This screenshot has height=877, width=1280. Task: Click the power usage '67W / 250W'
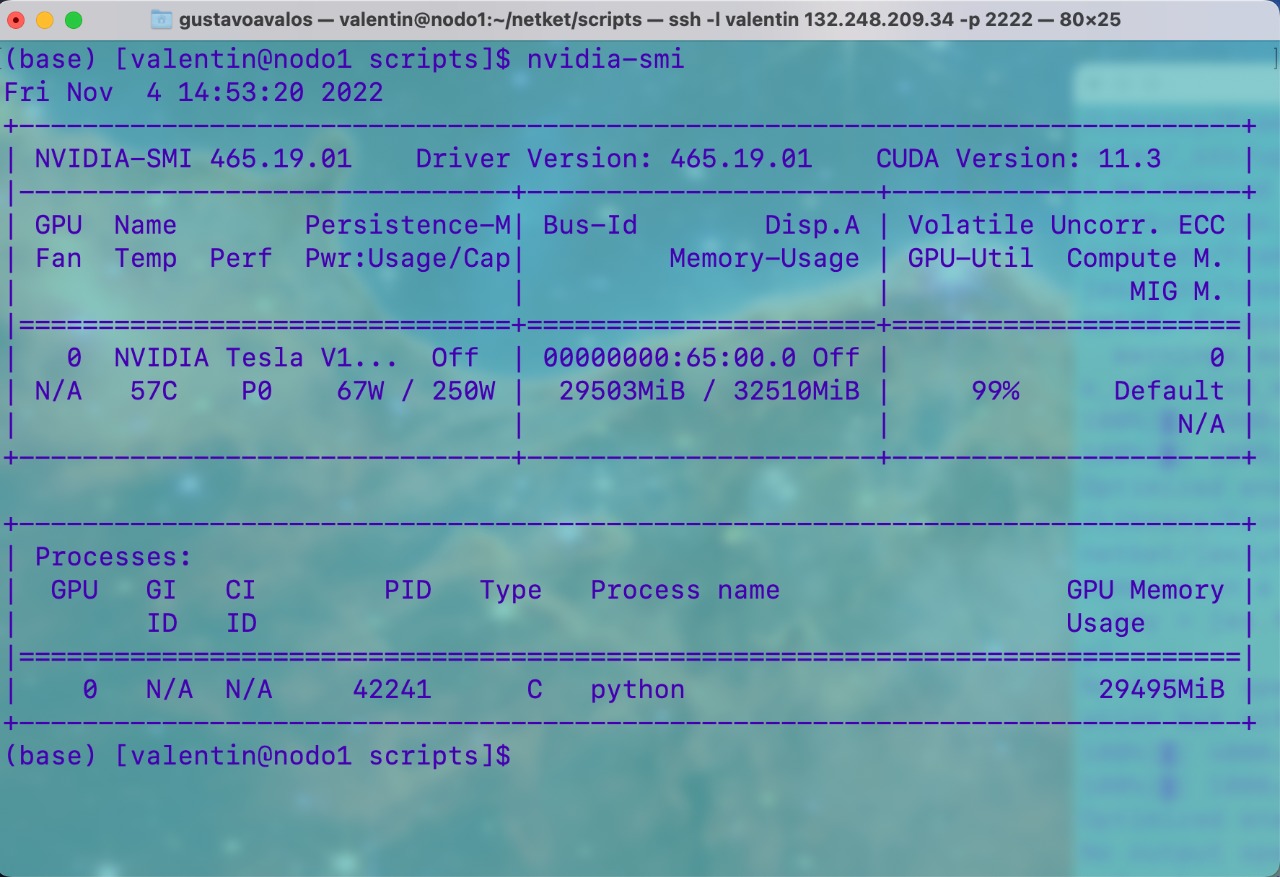coord(416,390)
